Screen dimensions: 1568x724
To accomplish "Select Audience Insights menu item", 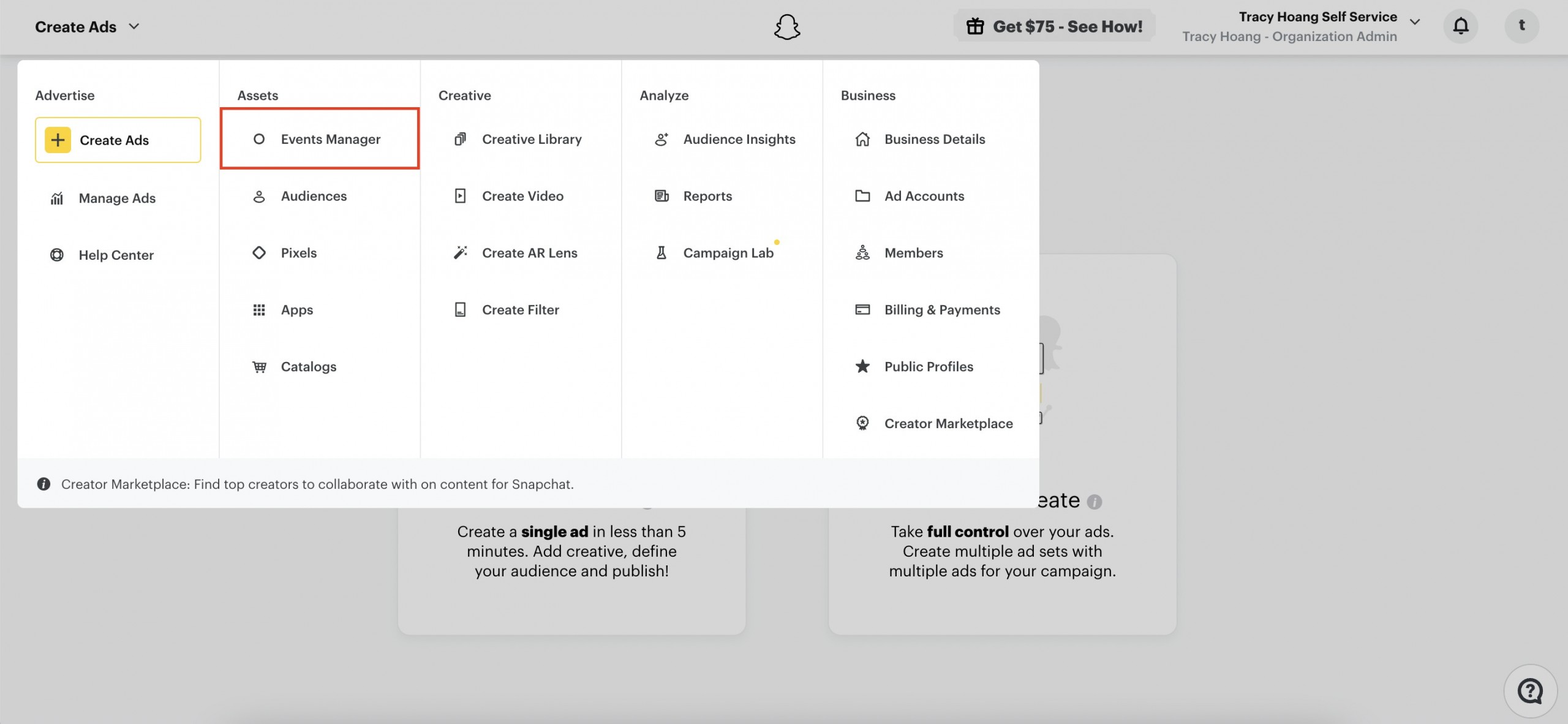I will 739,139.
